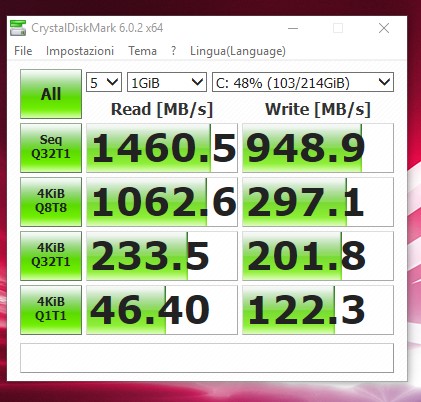
Task: Run all benchmarks with the All button
Action: pos(51,94)
